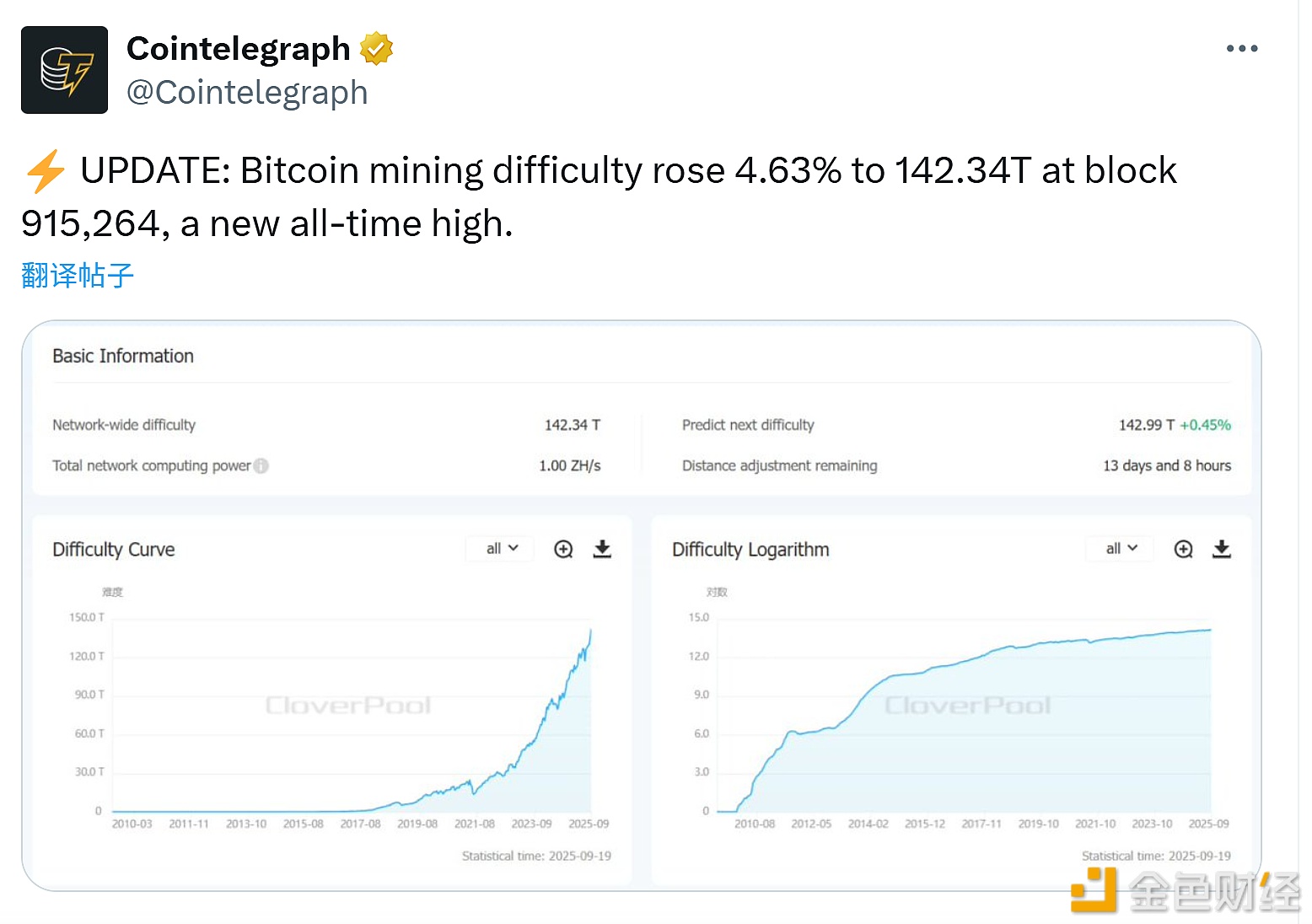Viewport: 1312px width, 924px height.
Task: Click the Network-wide difficulty value 142.34 T
Action: click(x=572, y=425)
